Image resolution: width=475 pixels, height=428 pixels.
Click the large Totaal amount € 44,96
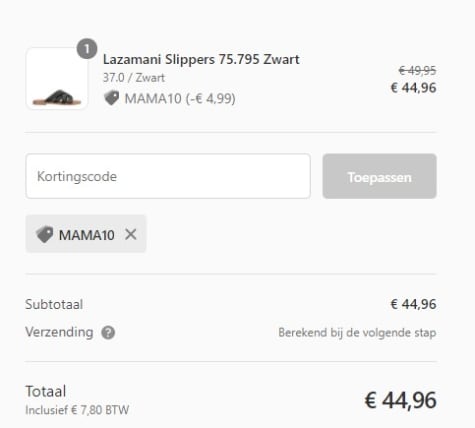tap(401, 400)
